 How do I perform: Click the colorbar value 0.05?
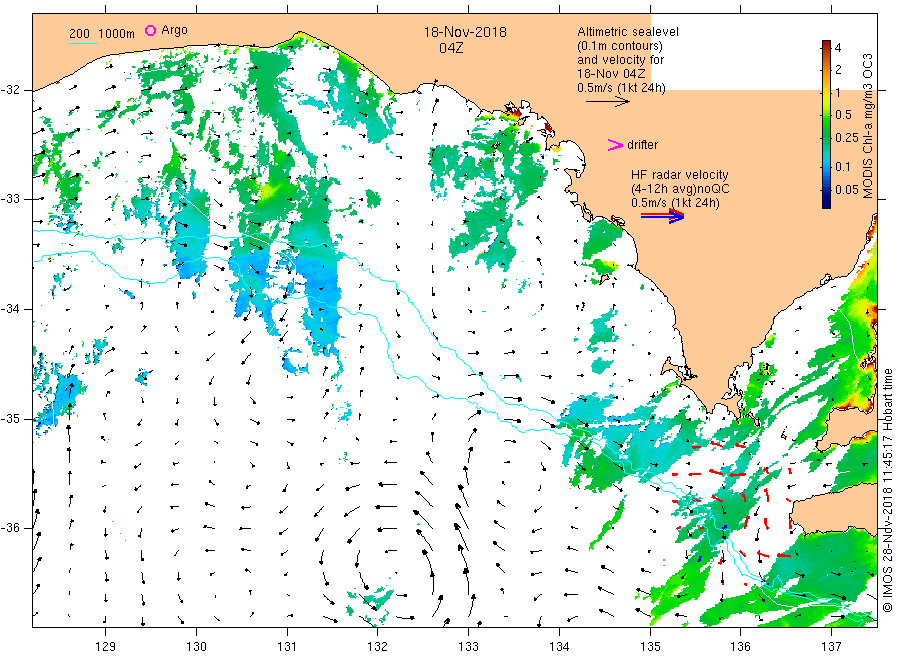pyautogui.click(x=847, y=190)
